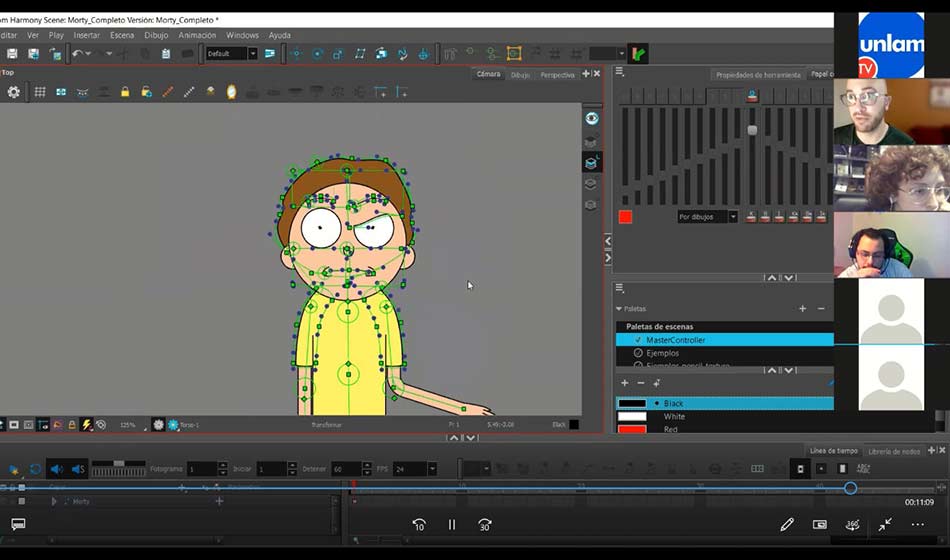Click the video draw pencil icon
Viewport: 950px width, 560px height.
pos(787,525)
